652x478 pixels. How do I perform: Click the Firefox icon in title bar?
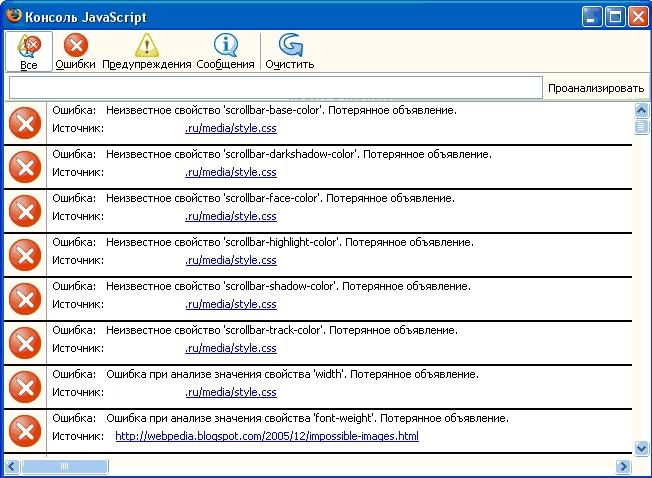[x=14, y=15]
